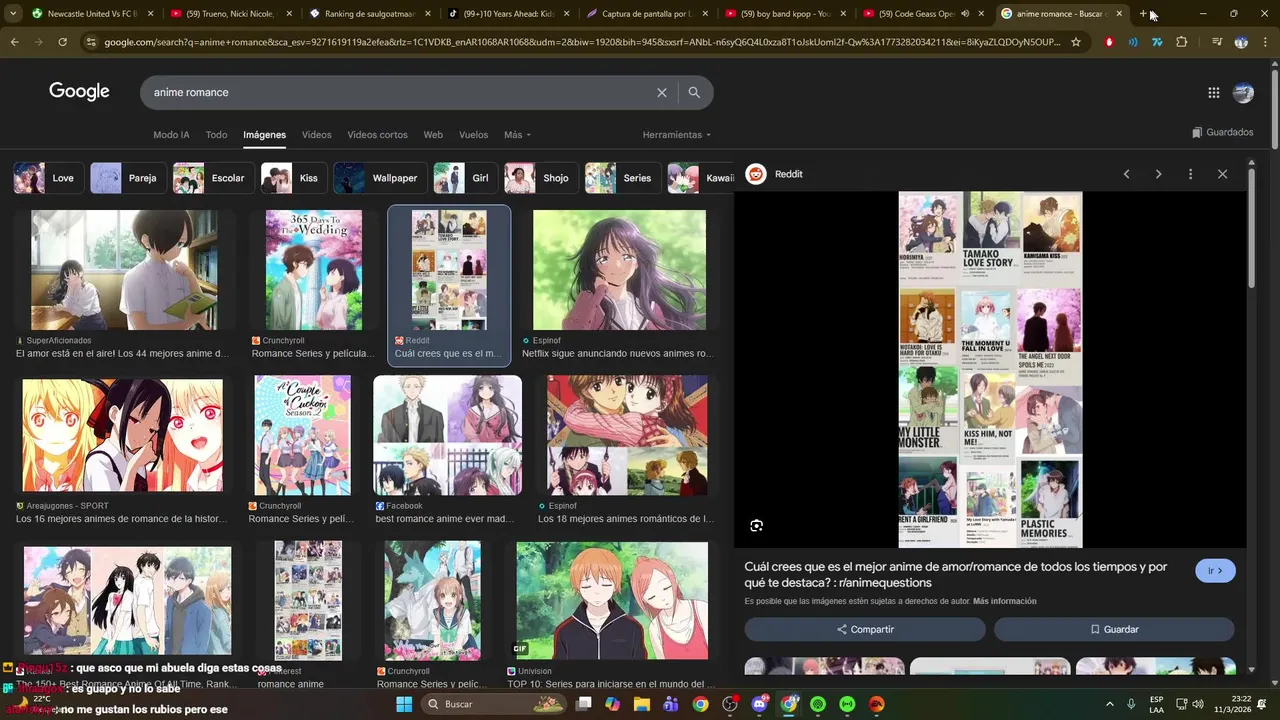Open EA app from taskbar
The height and width of the screenshot is (720, 1280).
(x=877, y=704)
